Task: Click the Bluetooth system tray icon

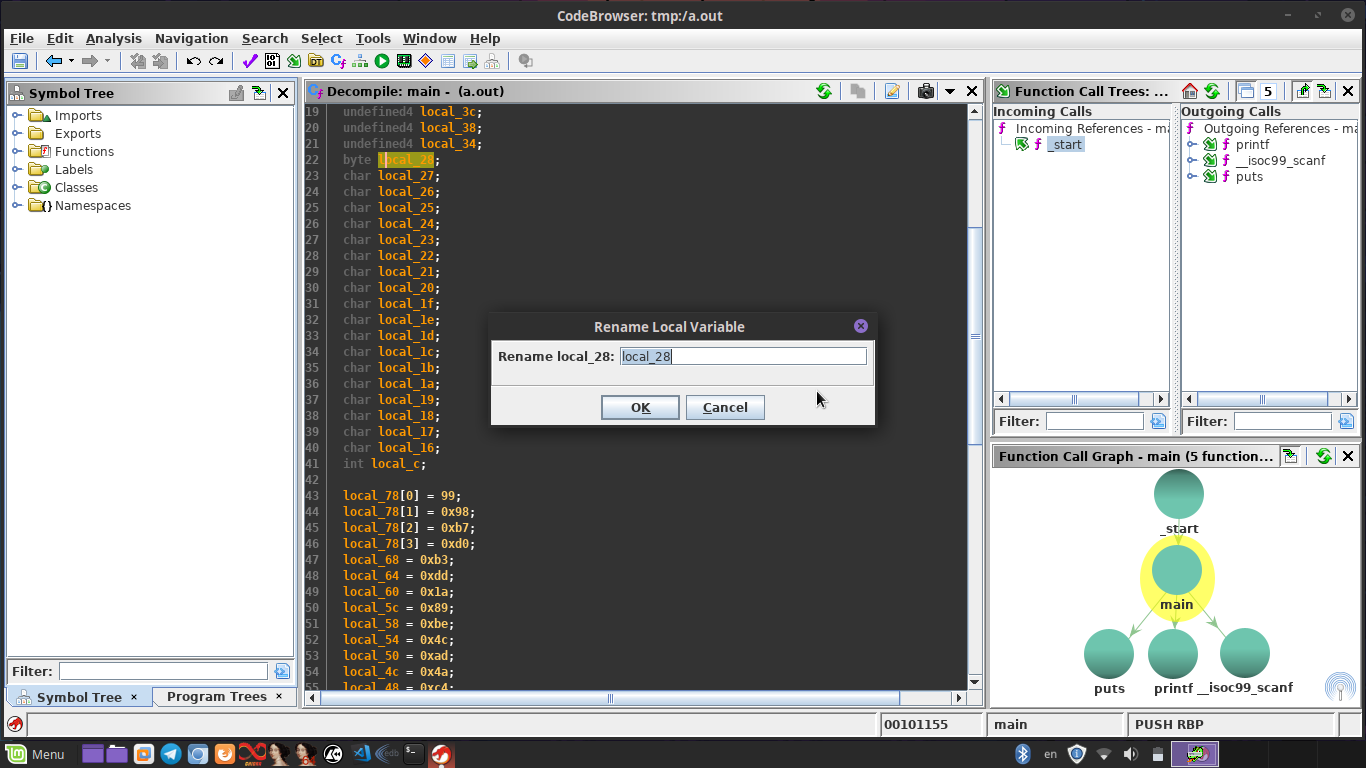Action: (1023, 754)
